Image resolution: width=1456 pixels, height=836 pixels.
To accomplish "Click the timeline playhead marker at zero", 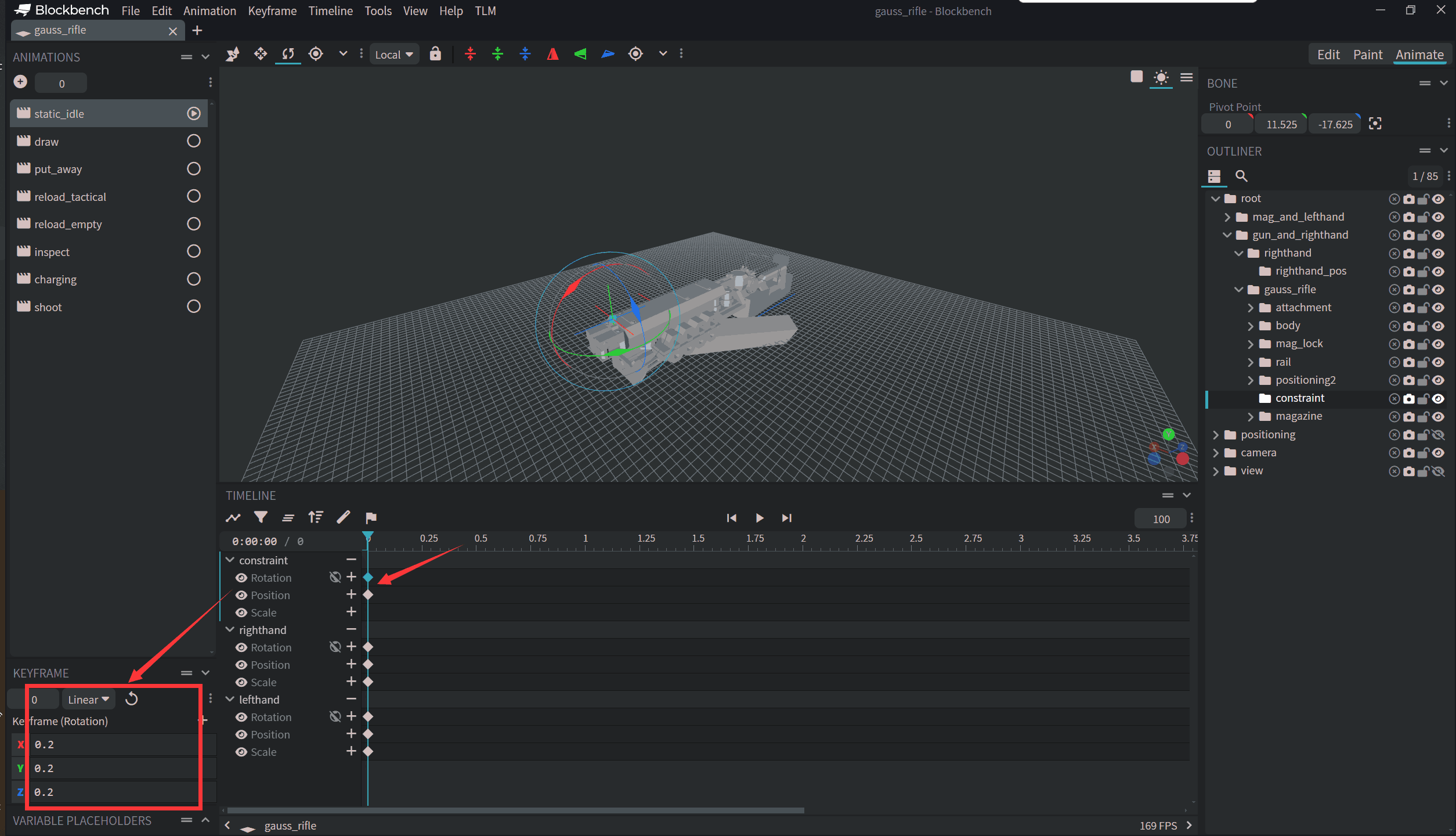I will (x=368, y=536).
